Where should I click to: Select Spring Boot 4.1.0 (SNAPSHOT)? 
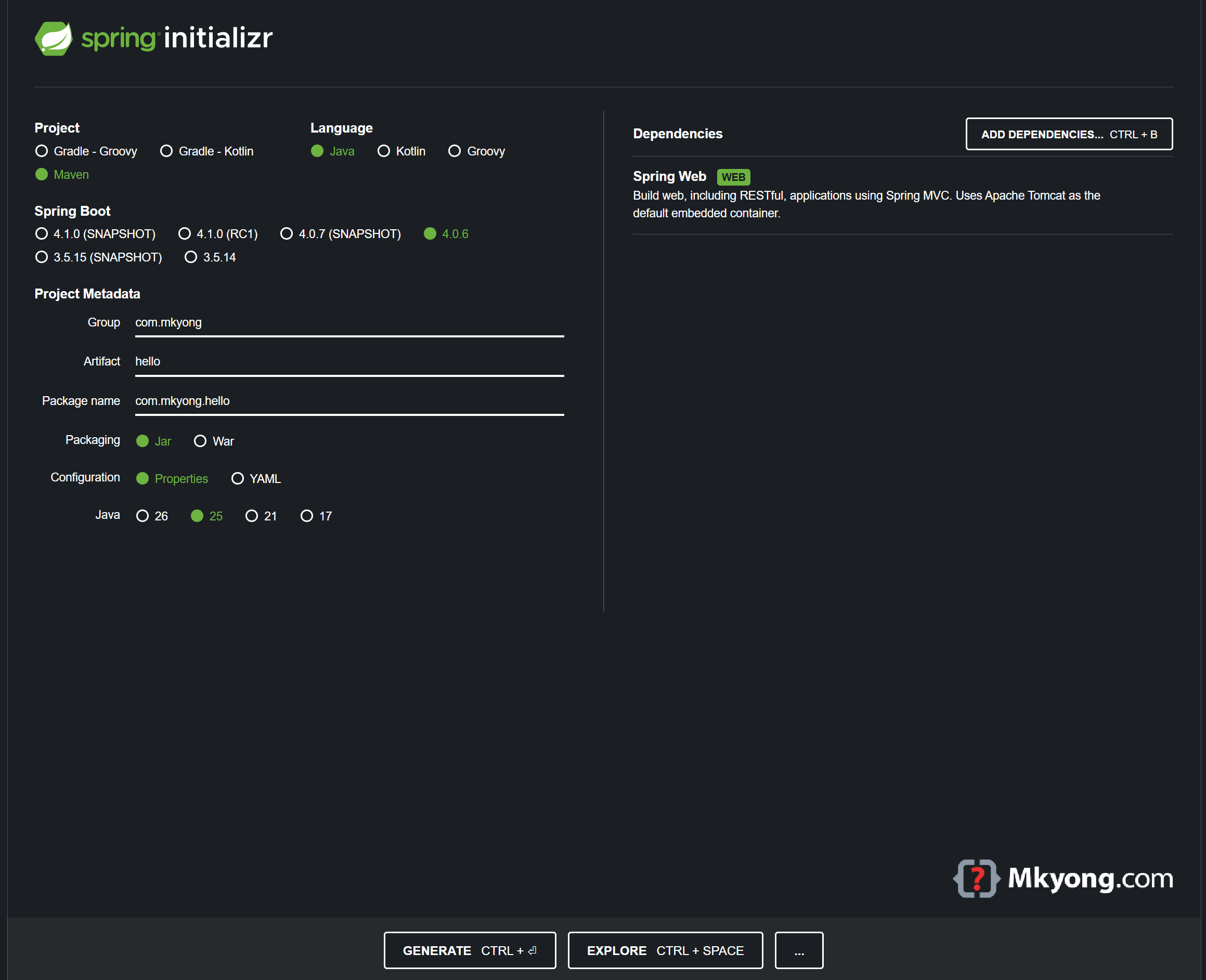coord(95,234)
